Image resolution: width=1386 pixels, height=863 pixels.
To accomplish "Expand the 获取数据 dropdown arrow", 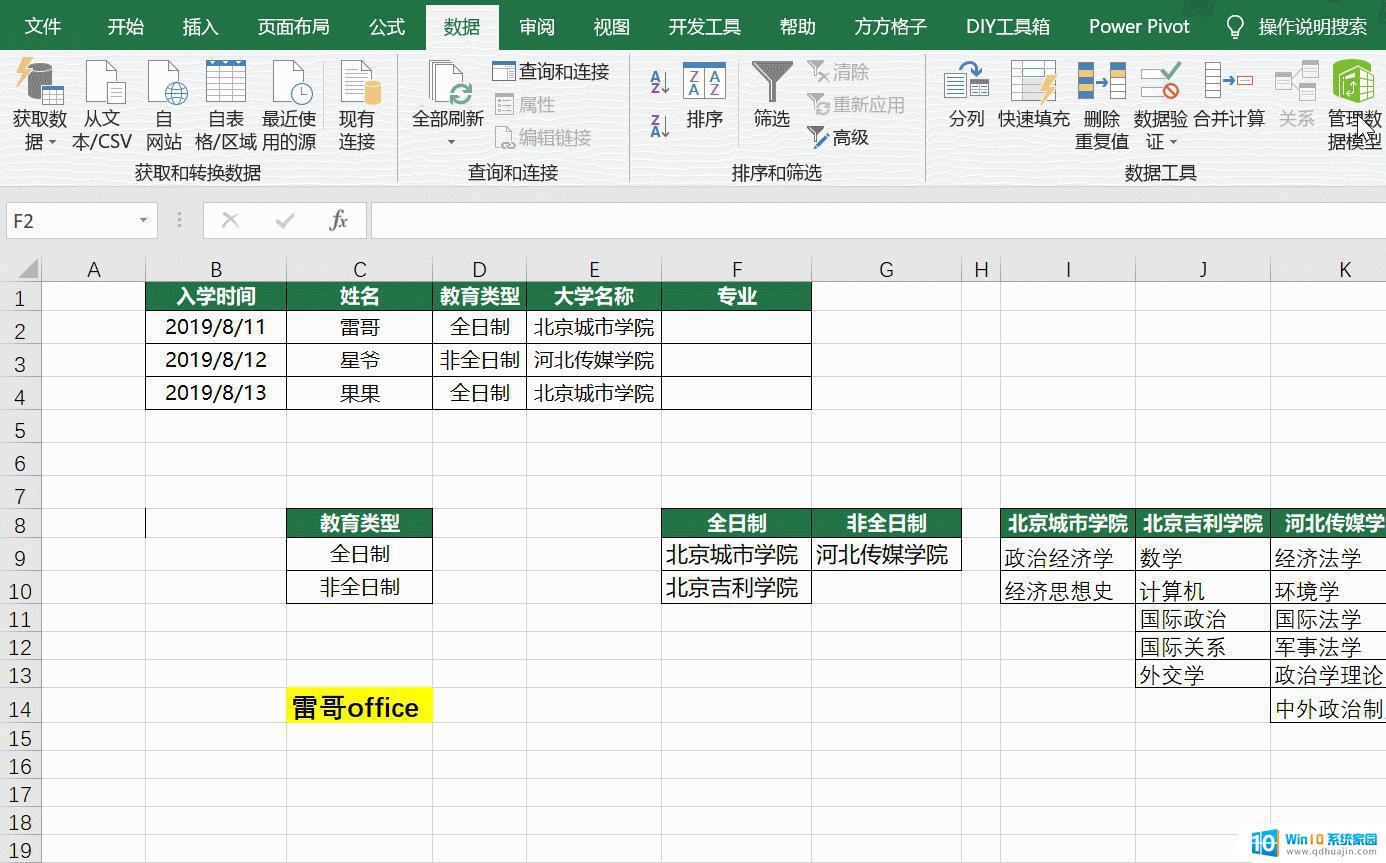I will point(53,143).
